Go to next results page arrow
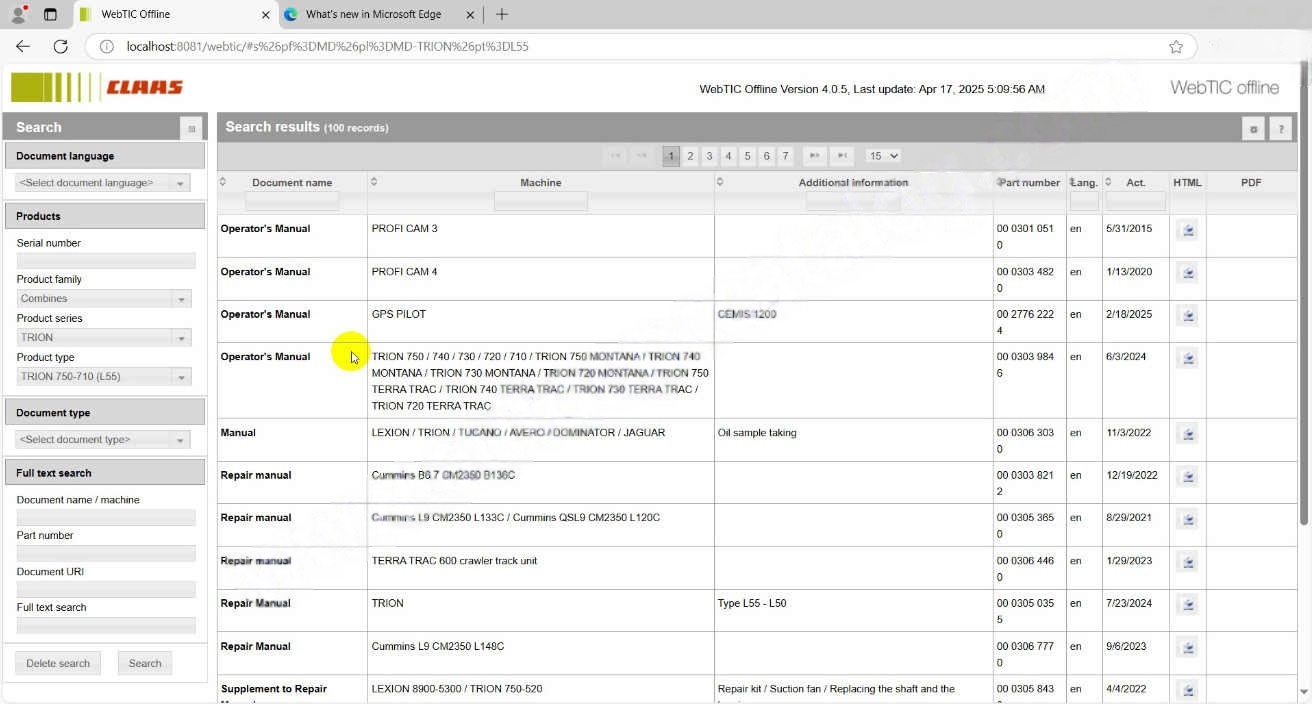Image resolution: width=1312 pixels, height=704 pixels. point(815,156)
